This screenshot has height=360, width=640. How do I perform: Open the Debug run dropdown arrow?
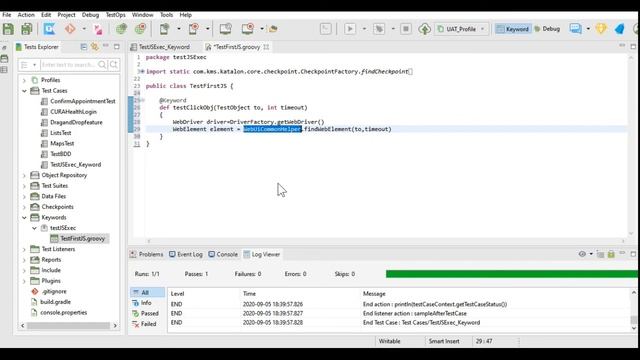click(x=393, y=29)
